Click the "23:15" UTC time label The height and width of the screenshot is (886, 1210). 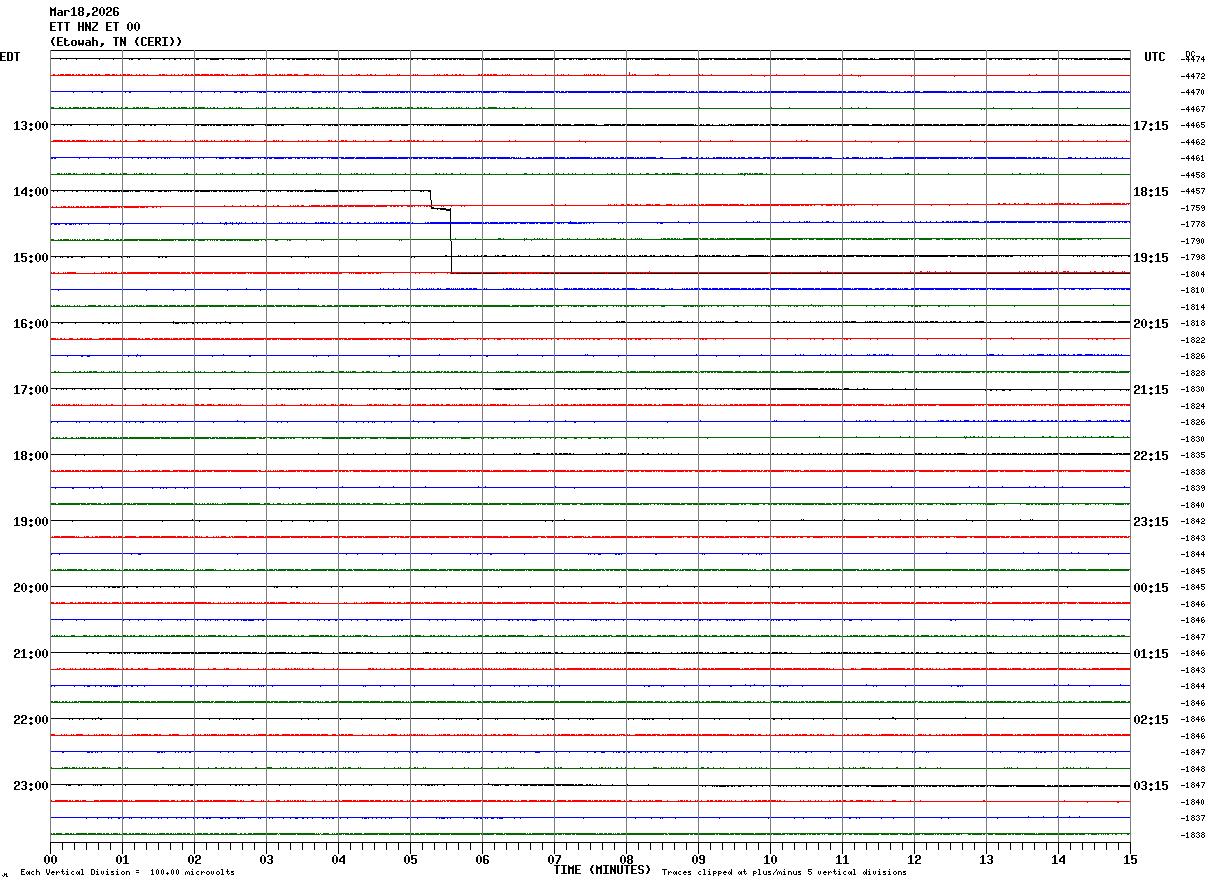pyautogui.click(x=1151, y=522)
